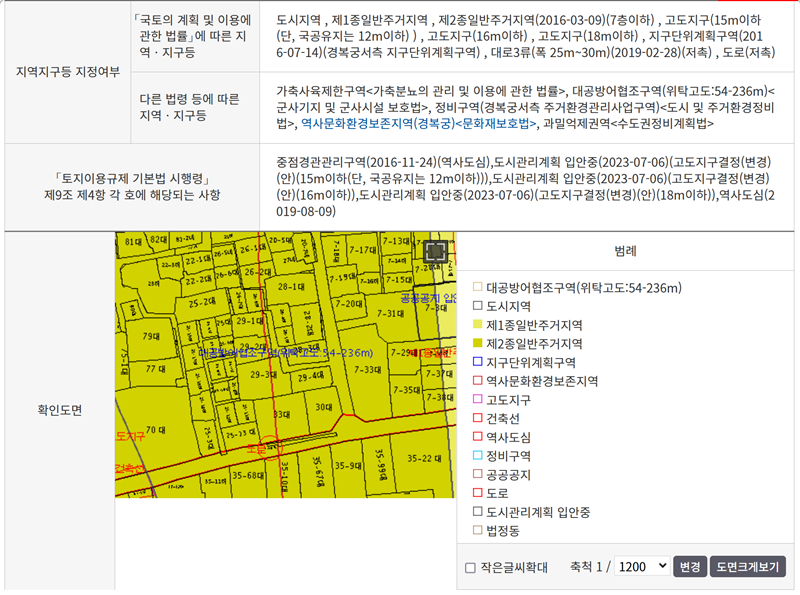Click the 도로 legend swatch

(x=478, y=492)
